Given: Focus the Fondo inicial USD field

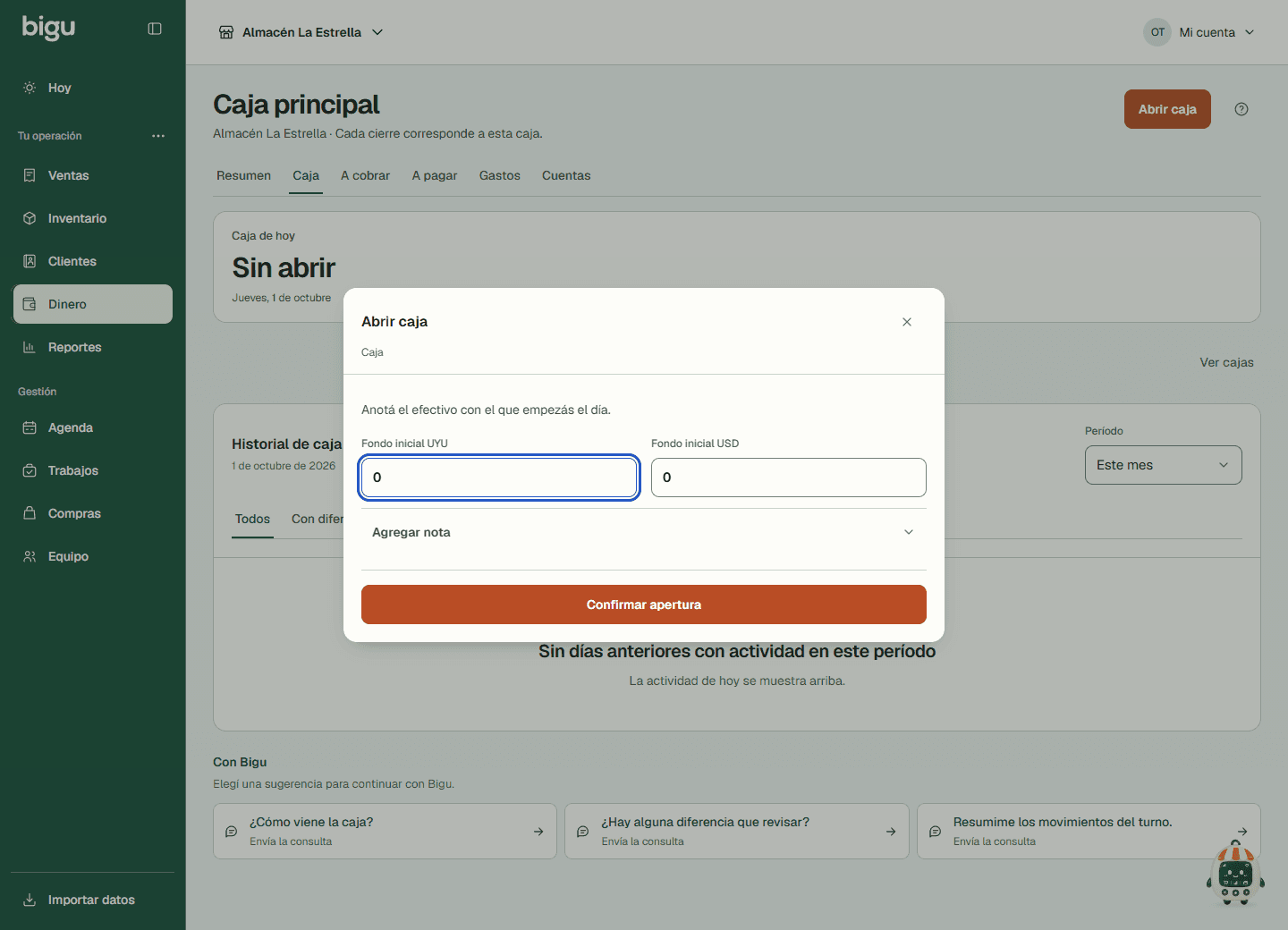Looking at the screenshot, I should click(x=789, y=478).
